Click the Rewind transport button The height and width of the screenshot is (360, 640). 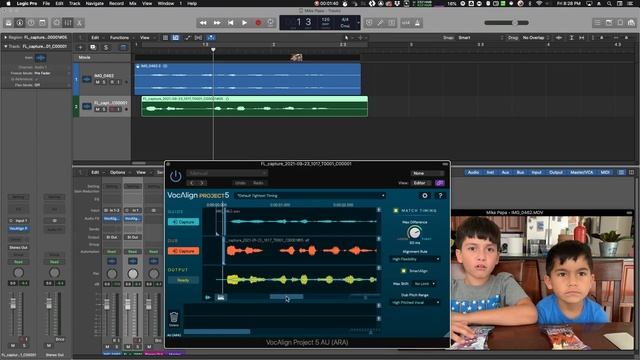[x=203, y=23]
